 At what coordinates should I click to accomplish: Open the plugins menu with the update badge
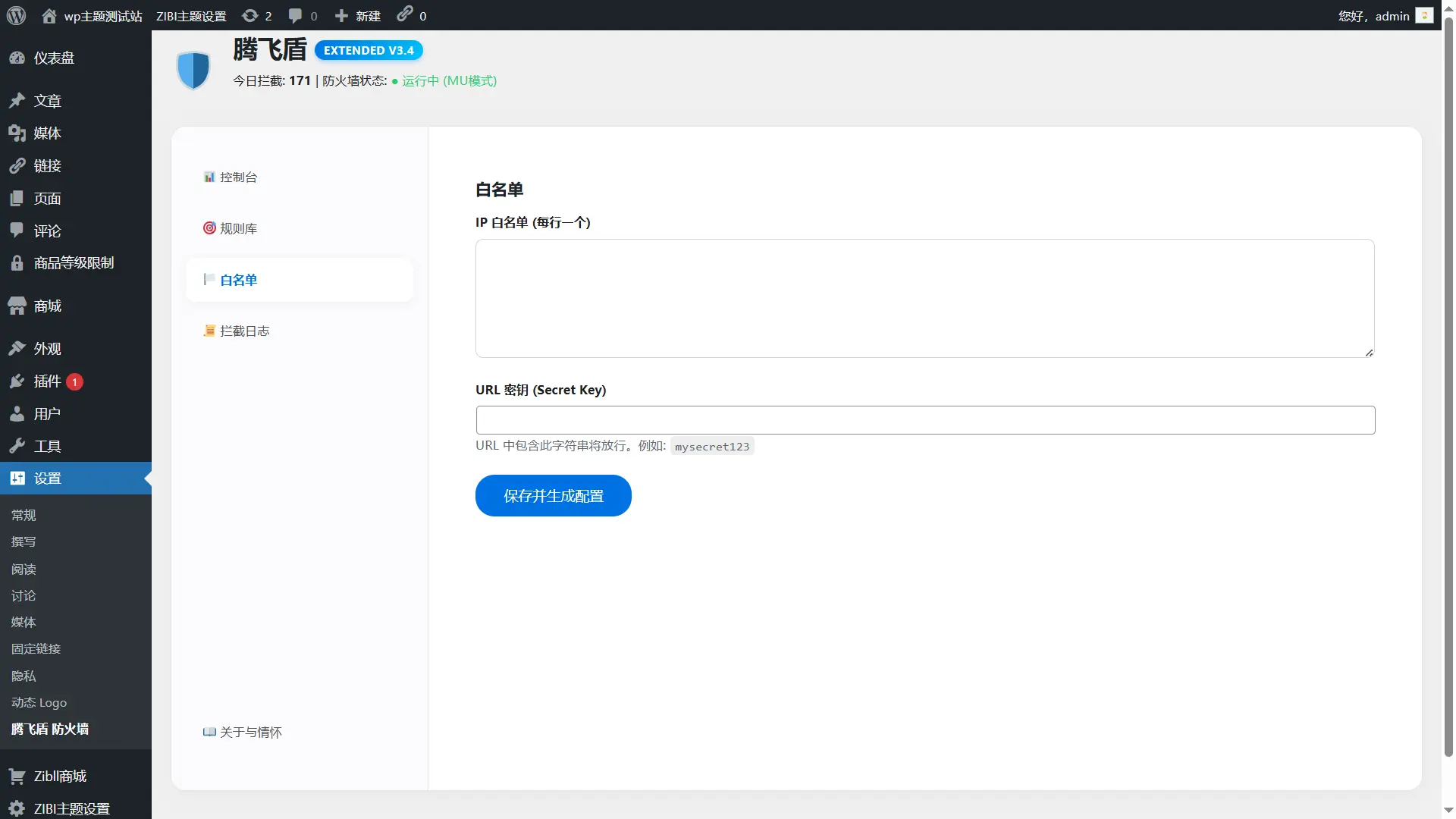tap(47, 381)
